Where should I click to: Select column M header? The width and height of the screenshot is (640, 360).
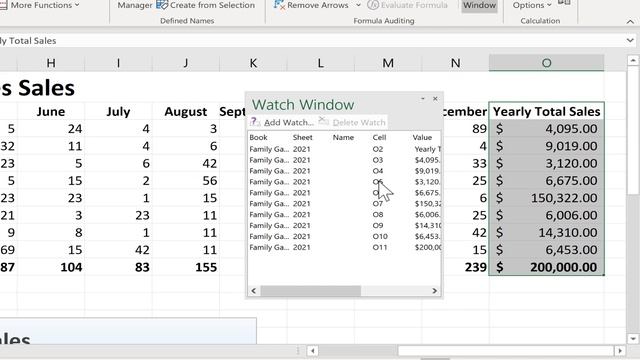388,63
